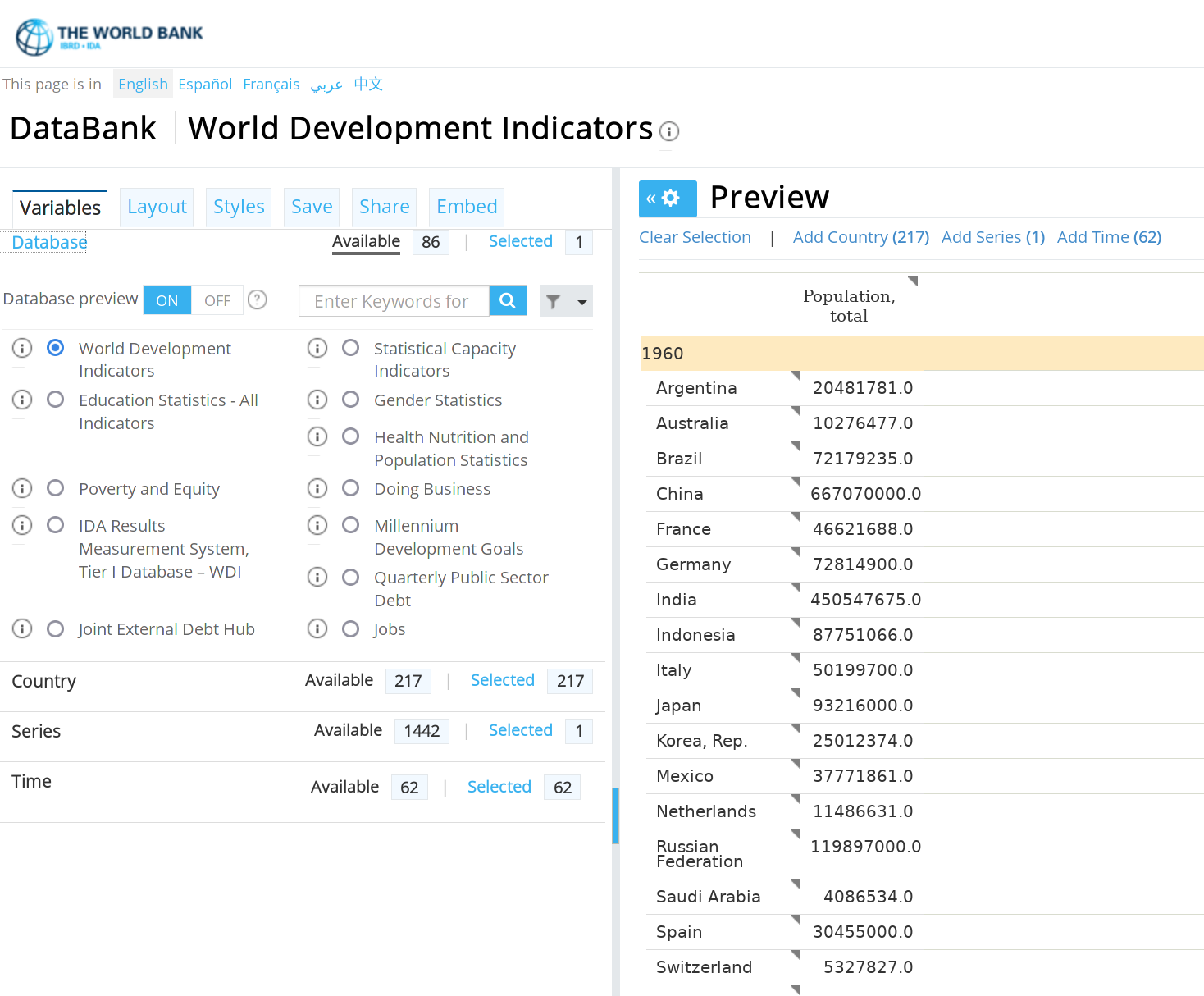
Task: Show info for Doing Business database
Action: [317, 488]
